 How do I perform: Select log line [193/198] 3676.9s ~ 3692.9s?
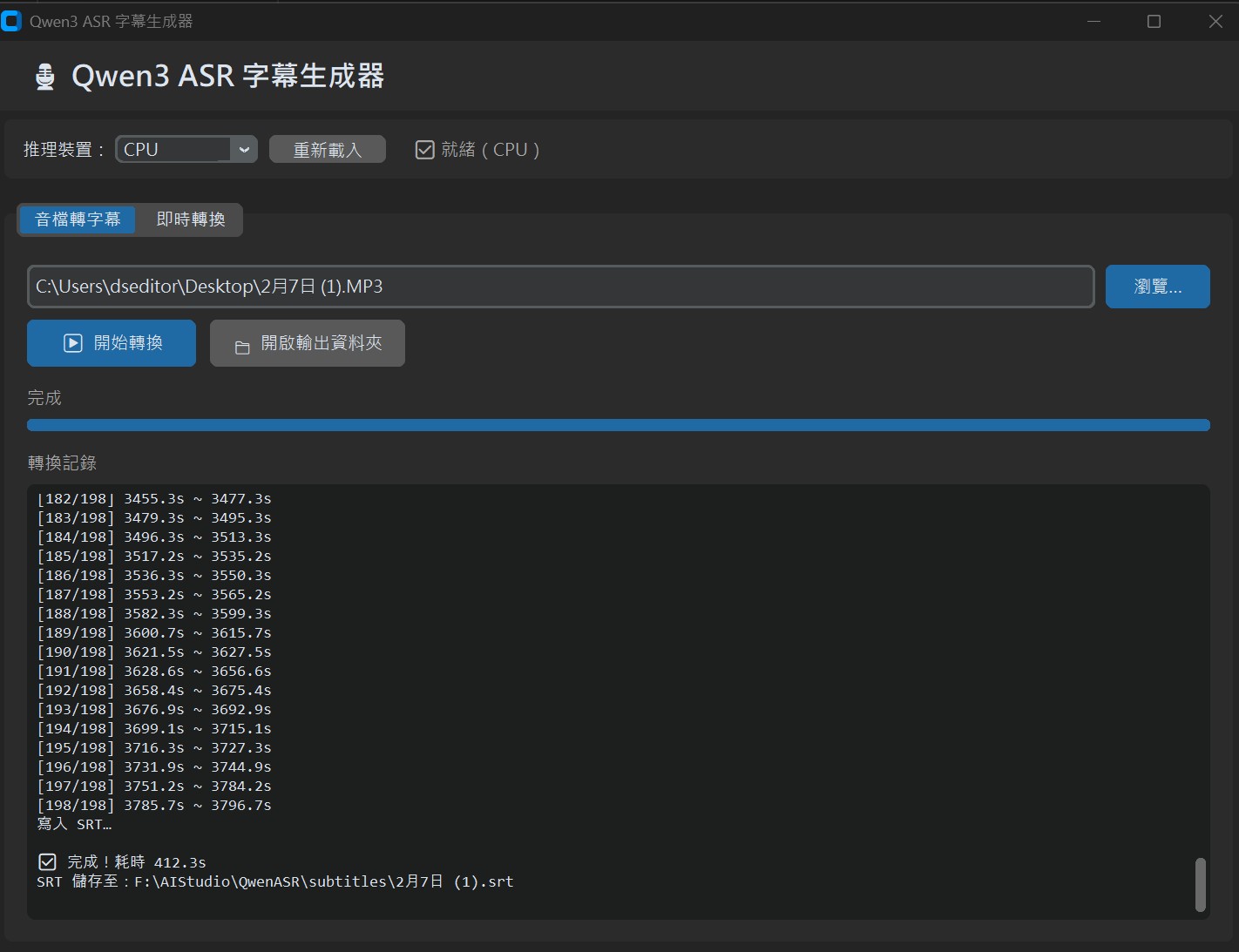pyautogui.click(x=154, y=710)
